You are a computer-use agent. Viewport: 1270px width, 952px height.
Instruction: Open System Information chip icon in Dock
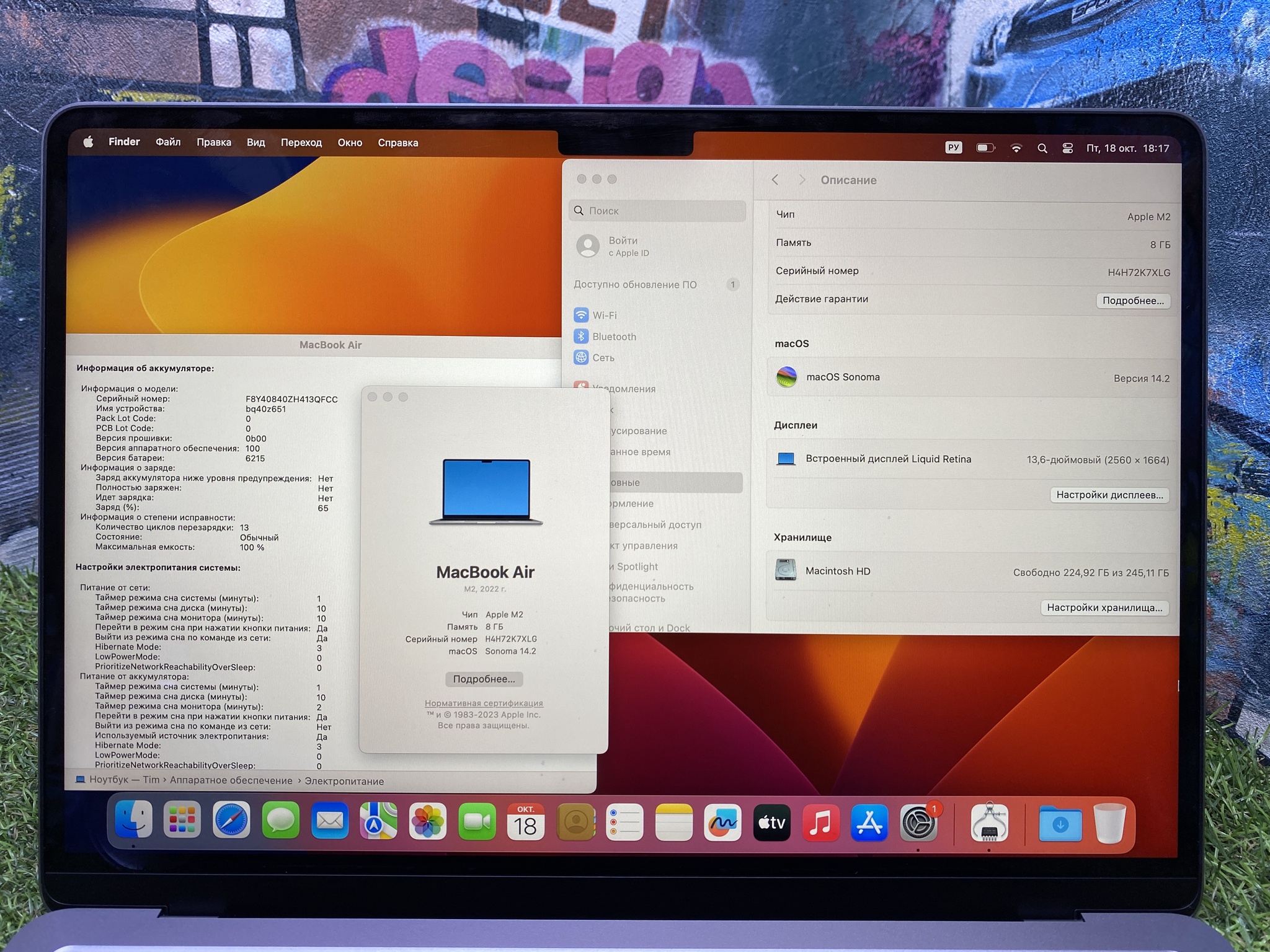[x=989, y=822]
